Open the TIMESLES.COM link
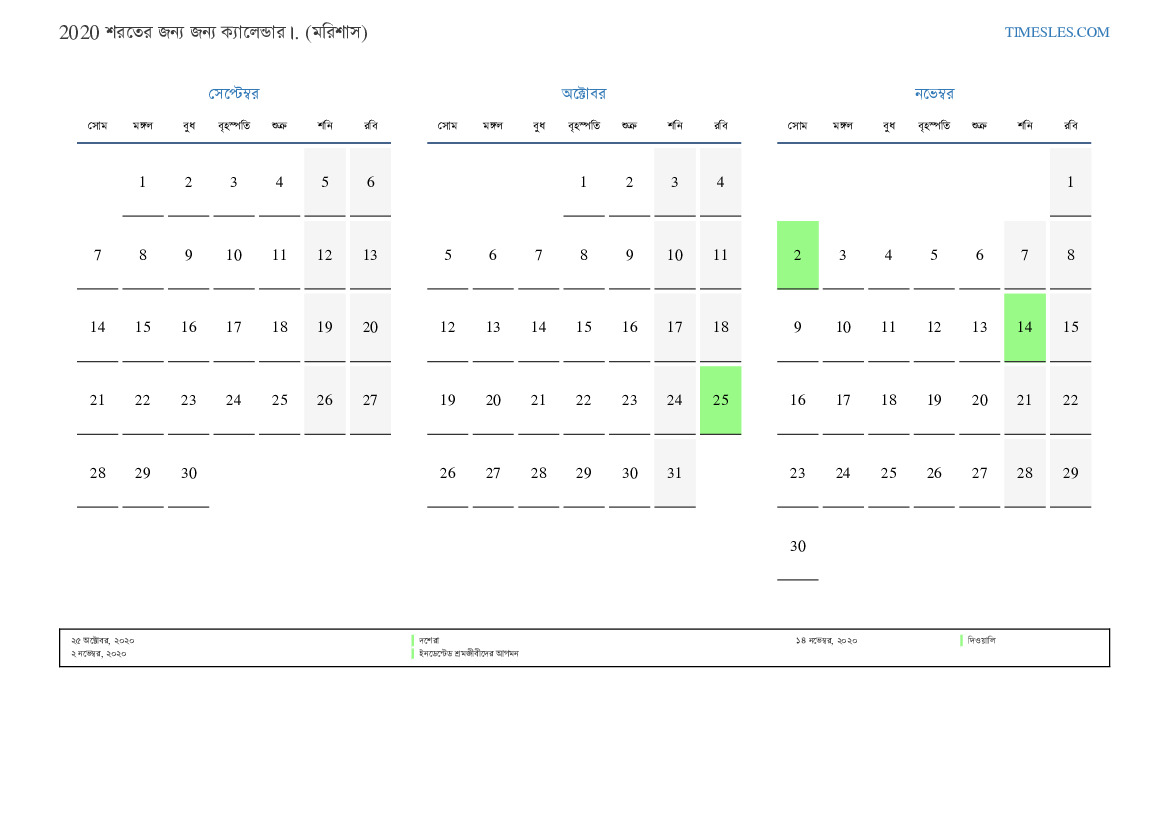This screenshot has width=1169, height=827. click(x=1056, y=32)
